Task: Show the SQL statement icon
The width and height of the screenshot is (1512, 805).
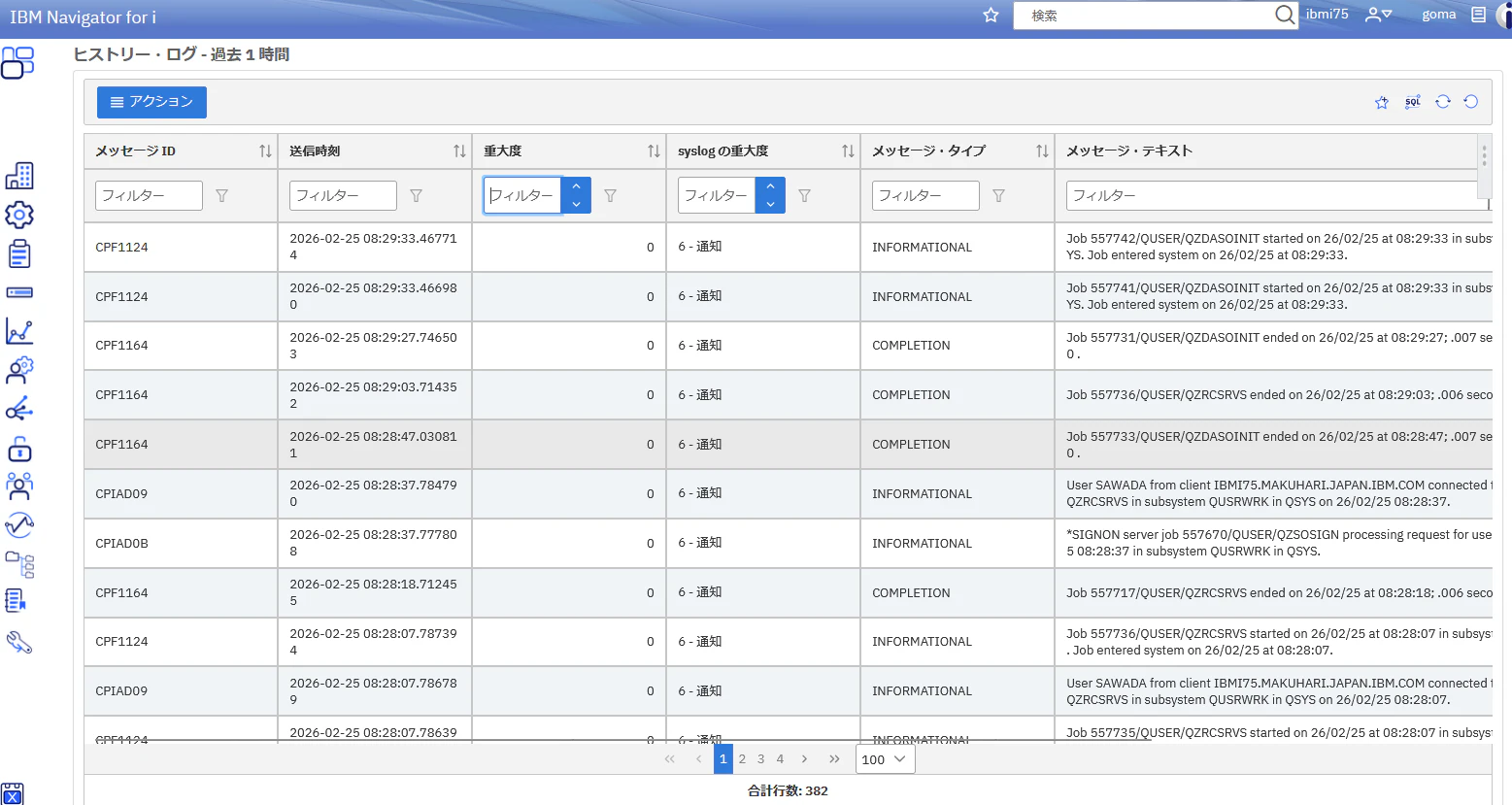Action: click(1413, 102)
